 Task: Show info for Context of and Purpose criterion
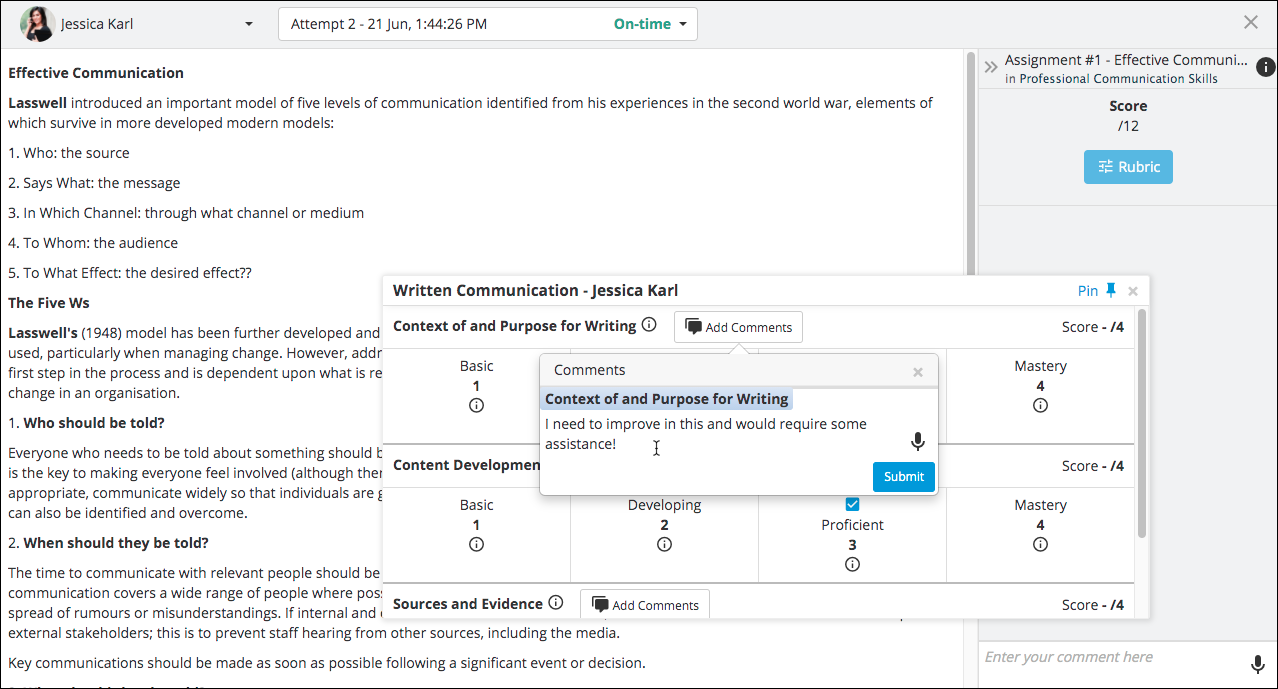pyautogui.click(x=649, y=325)
